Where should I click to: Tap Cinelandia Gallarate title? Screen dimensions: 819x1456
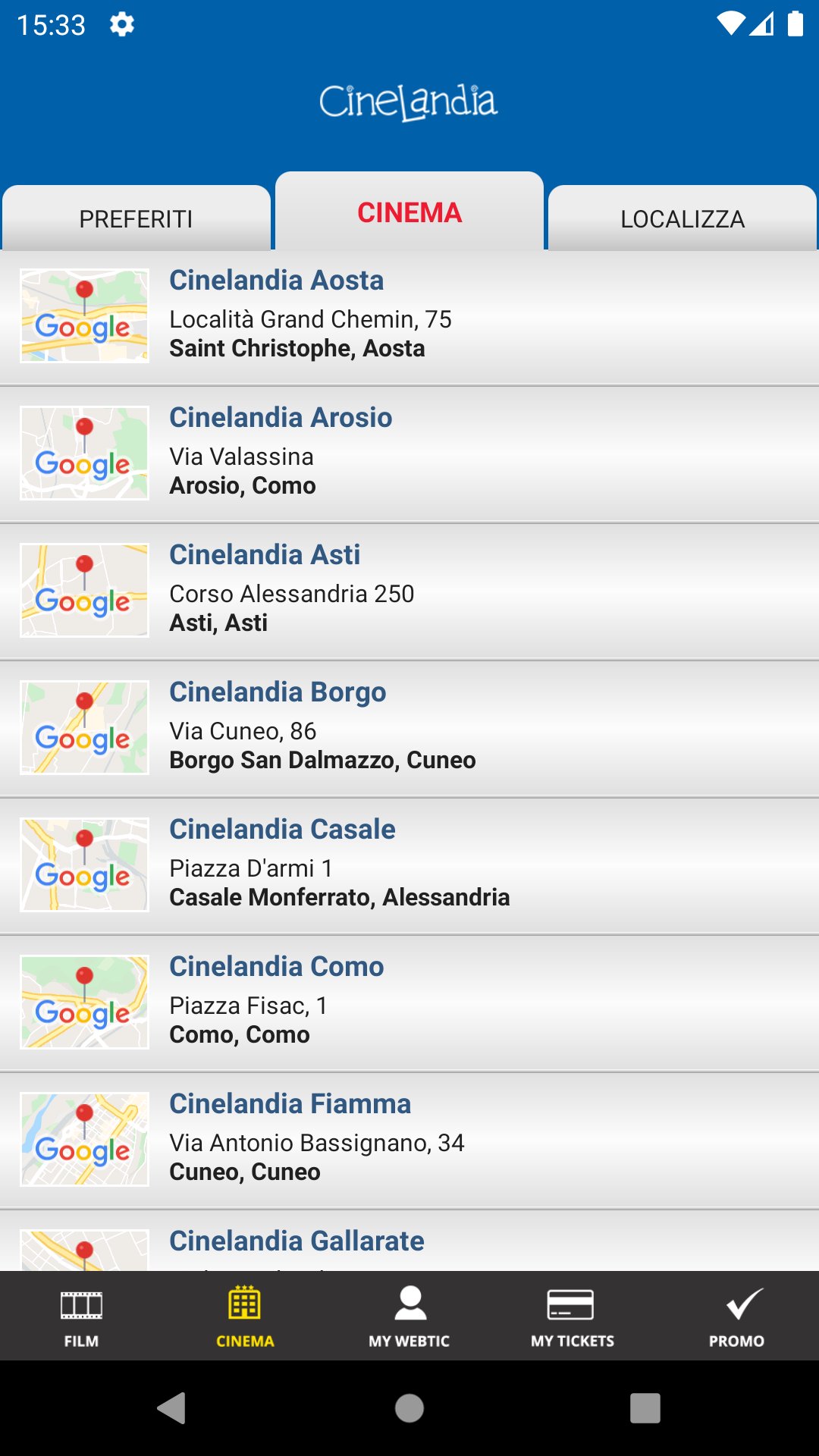pyautogui.click(x=297, y=1241)
